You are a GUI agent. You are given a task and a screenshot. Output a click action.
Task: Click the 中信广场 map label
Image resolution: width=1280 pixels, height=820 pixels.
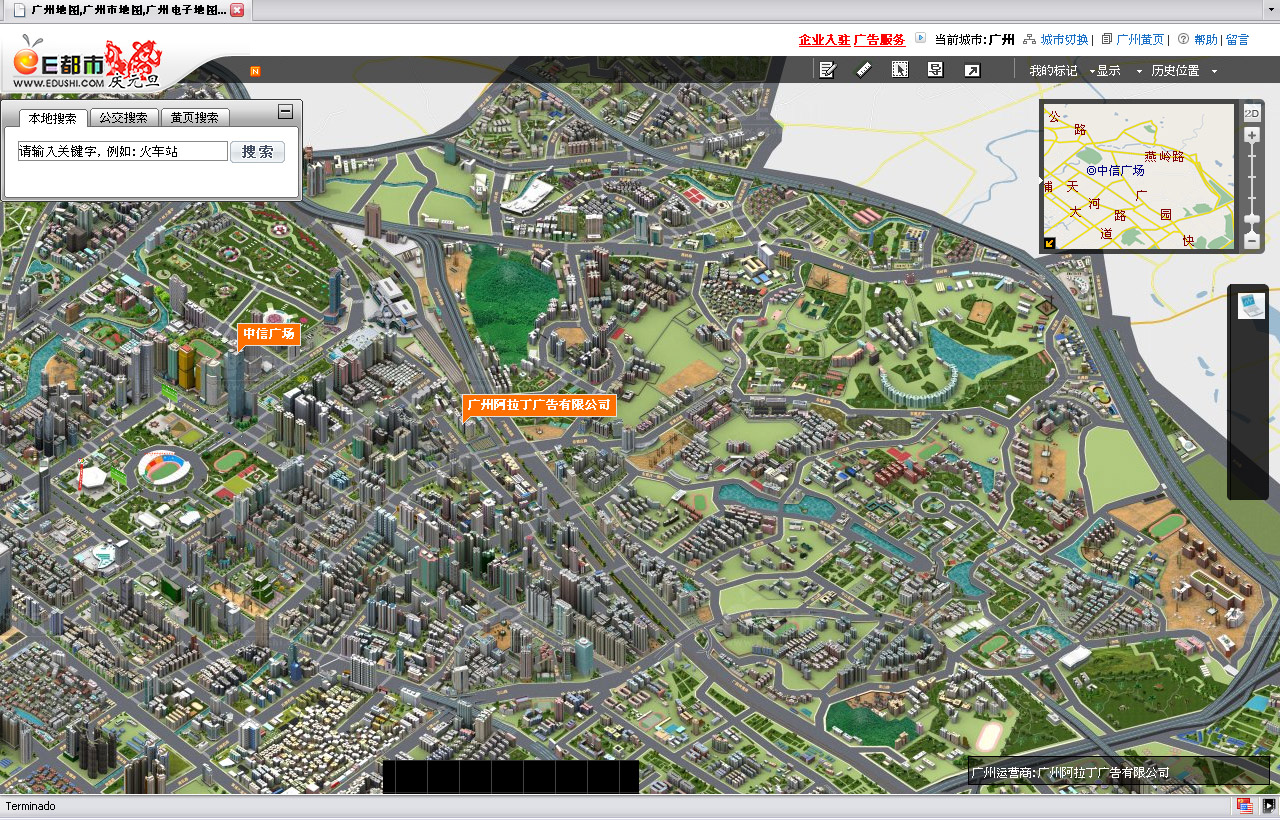[269, 334]
